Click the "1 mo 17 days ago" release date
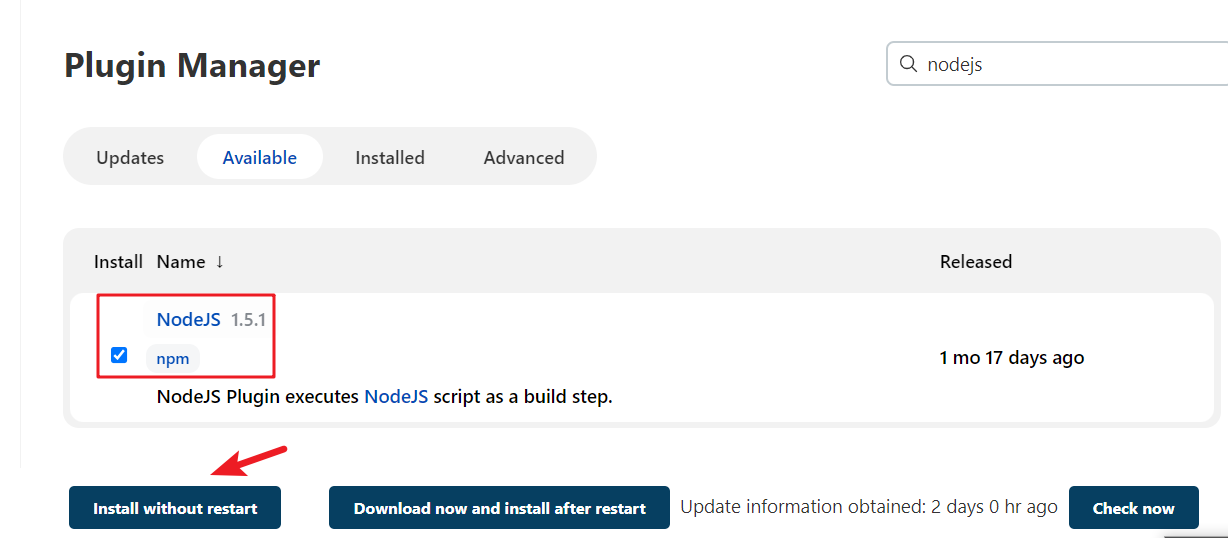Viewport: 1228px width, 538px height. click(x=1012, y=358)
